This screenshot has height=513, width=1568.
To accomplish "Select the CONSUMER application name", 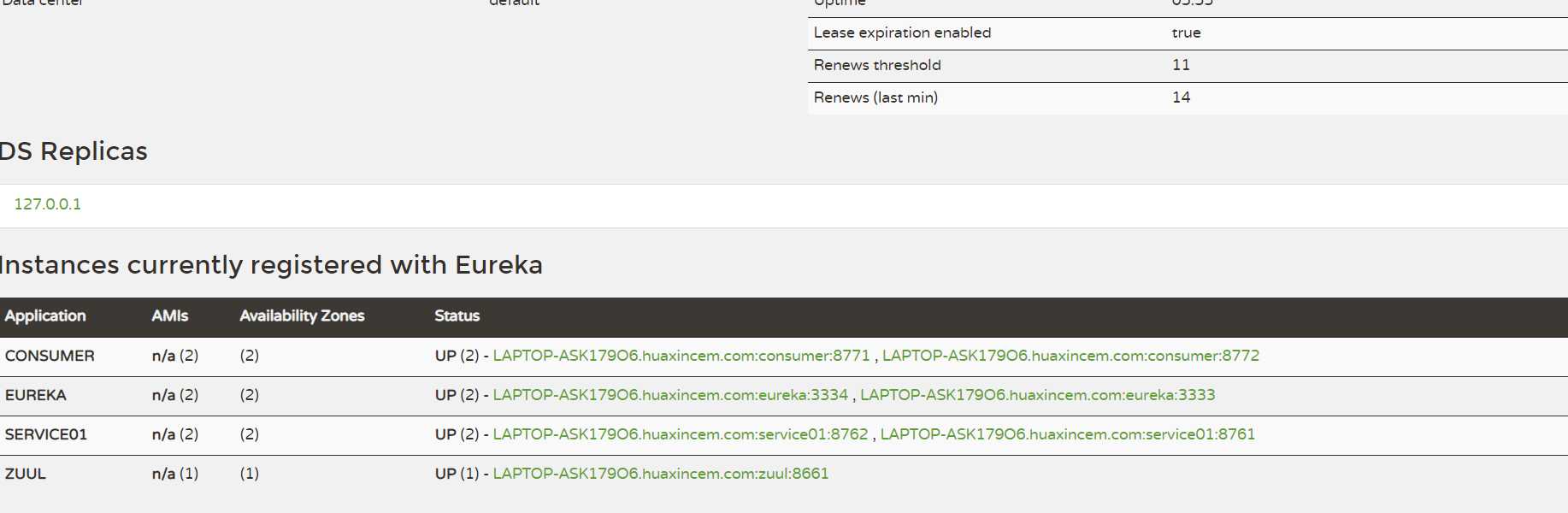I will click(x=50, y=356).
